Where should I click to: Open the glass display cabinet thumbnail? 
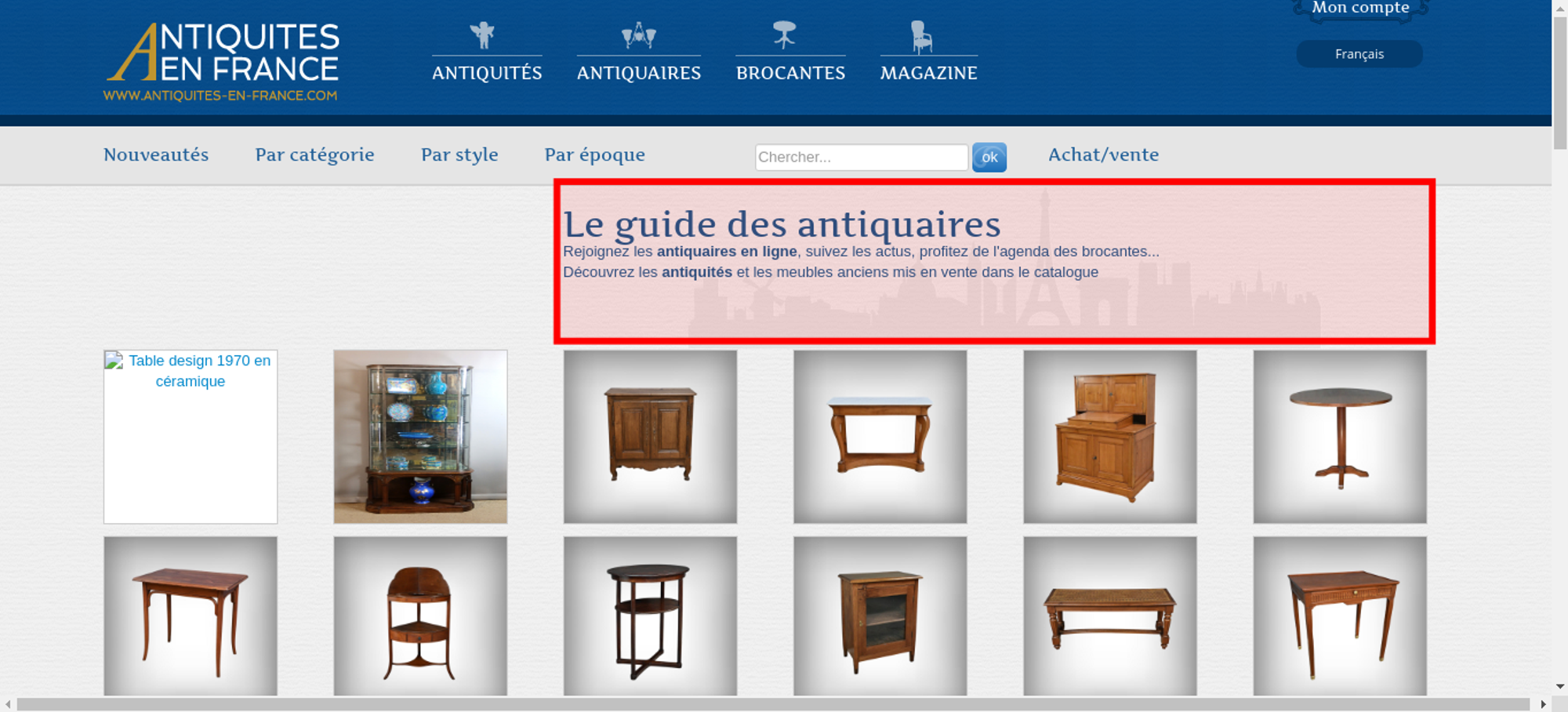[x=420, y=437]
